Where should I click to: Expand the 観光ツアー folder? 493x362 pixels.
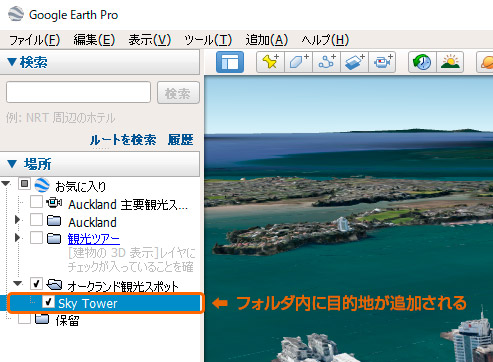click(18, 238)
